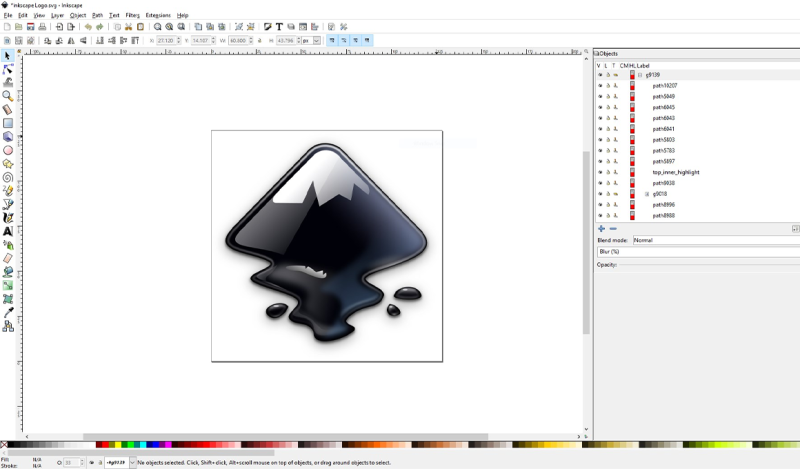The image size is (800, 469).
Task: Select the Paint Bucket tool
Action: point(8,272)
